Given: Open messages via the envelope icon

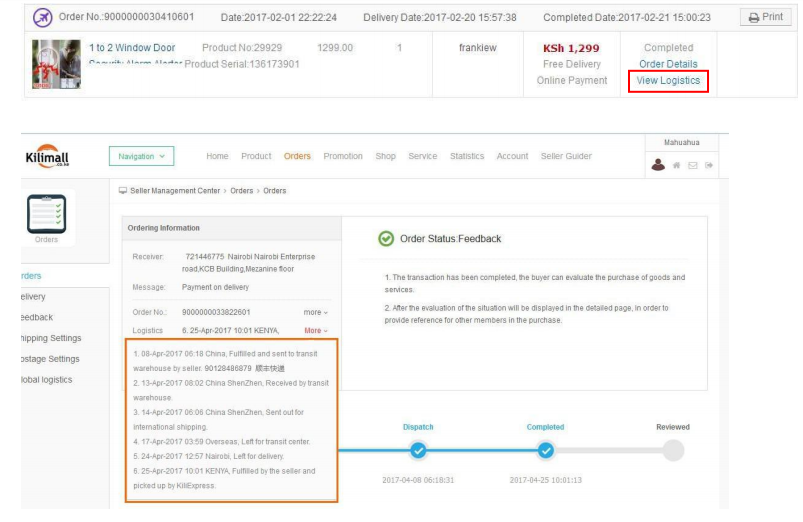Looking at the screenshot, I should point(692,166).
